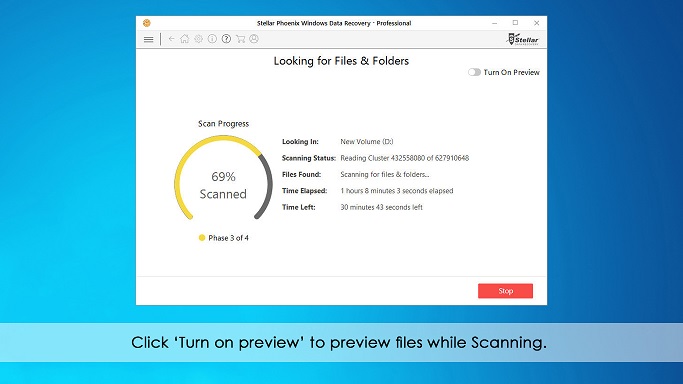Open the hamburger menu in toolbar

(149, 40)
